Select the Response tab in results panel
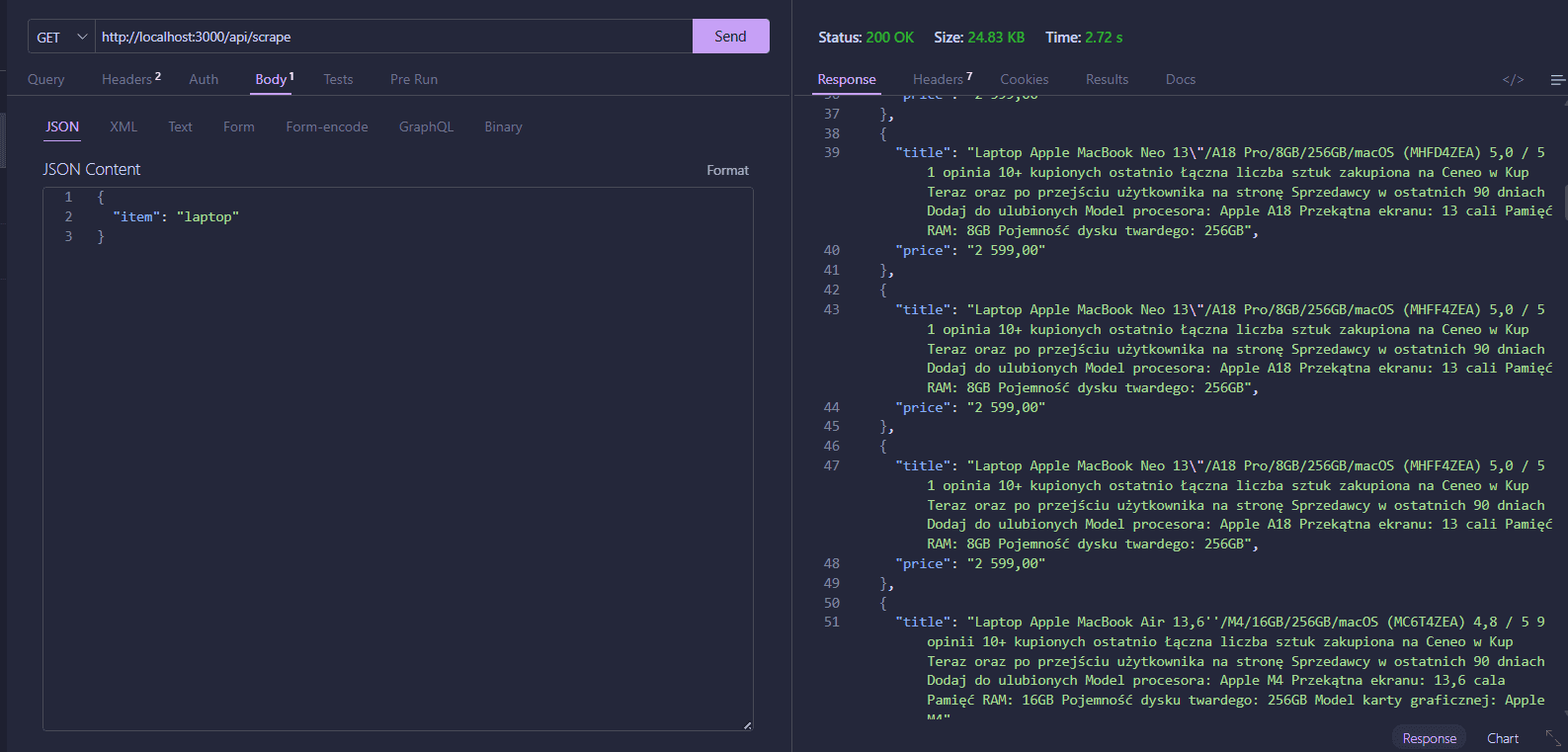This screenshot has width=1568, height=752. pos(847,79)
